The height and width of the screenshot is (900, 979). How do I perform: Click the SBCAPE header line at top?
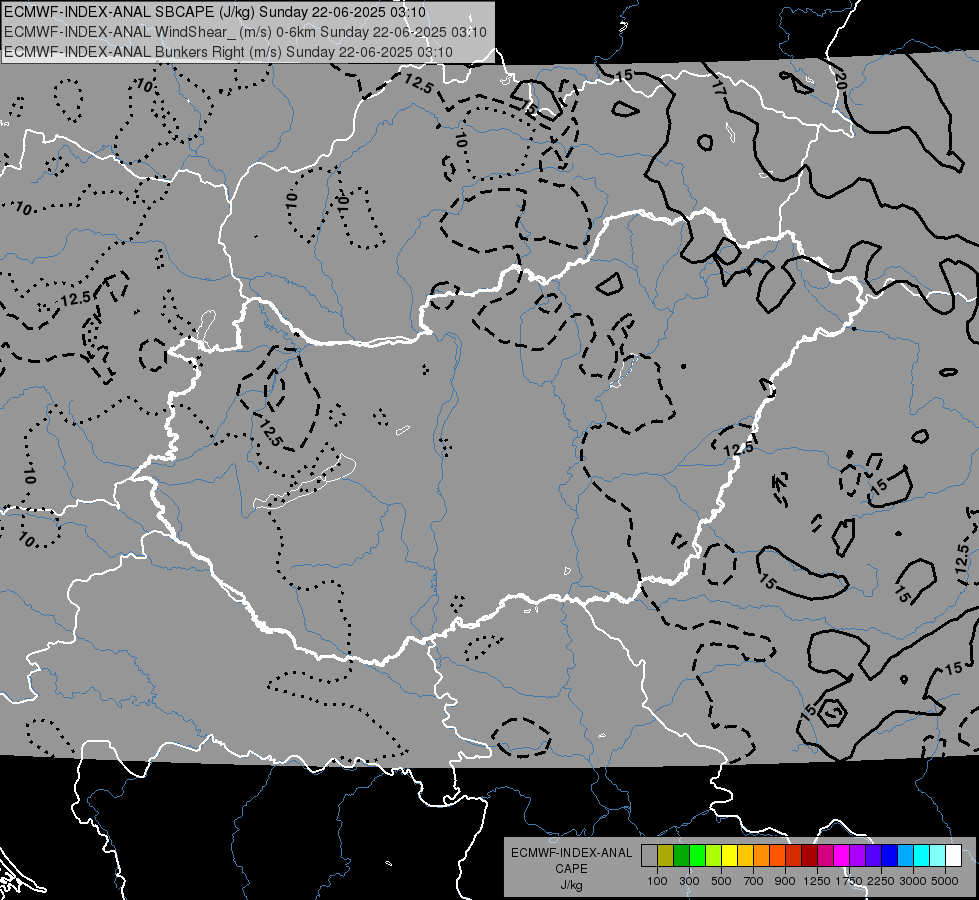pos(215,12)
